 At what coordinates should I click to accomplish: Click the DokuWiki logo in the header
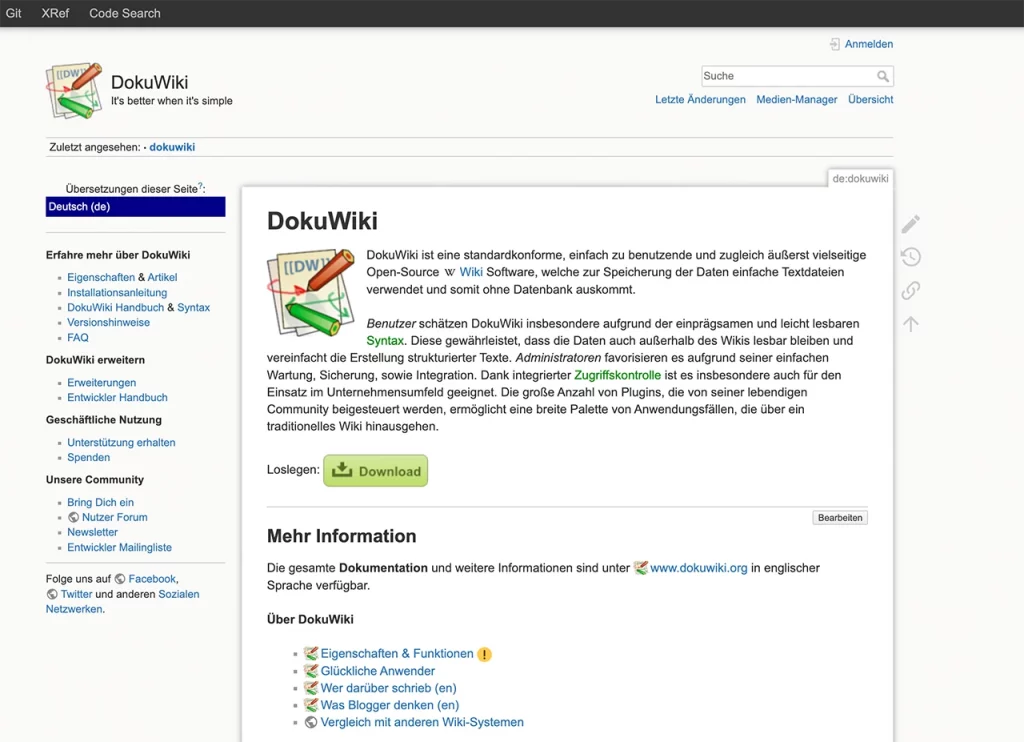click(74, 91)
